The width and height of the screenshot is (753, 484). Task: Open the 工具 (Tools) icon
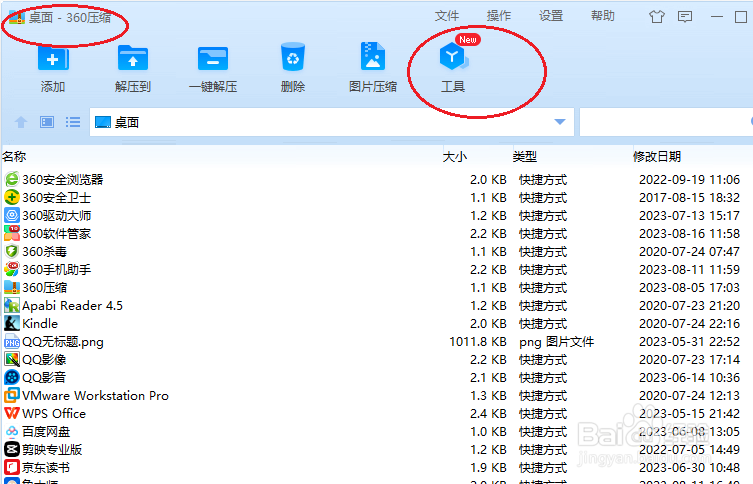click(x=453, y=56)
